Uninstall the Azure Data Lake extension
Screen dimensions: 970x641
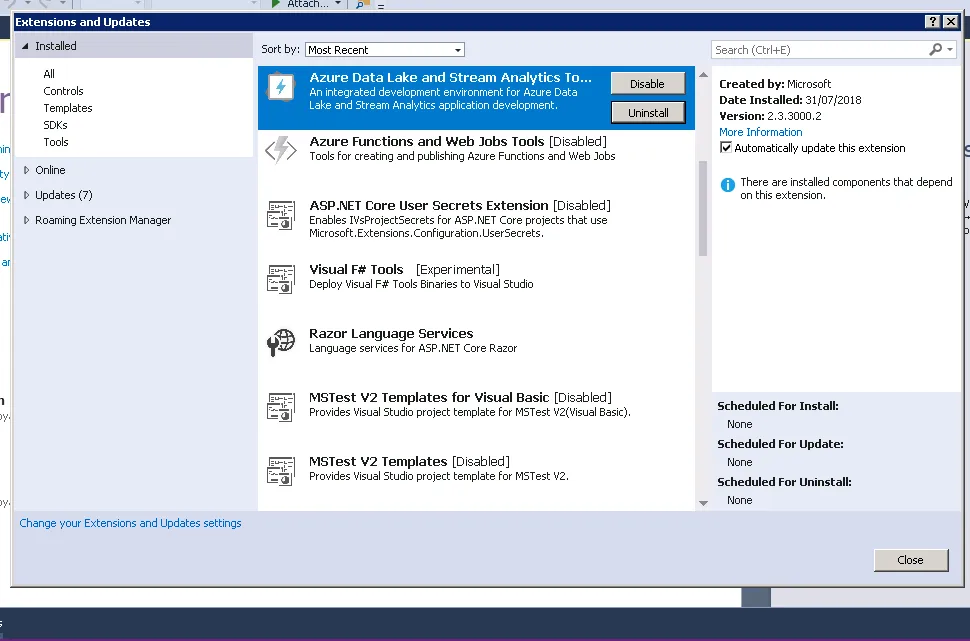(648, 113)
